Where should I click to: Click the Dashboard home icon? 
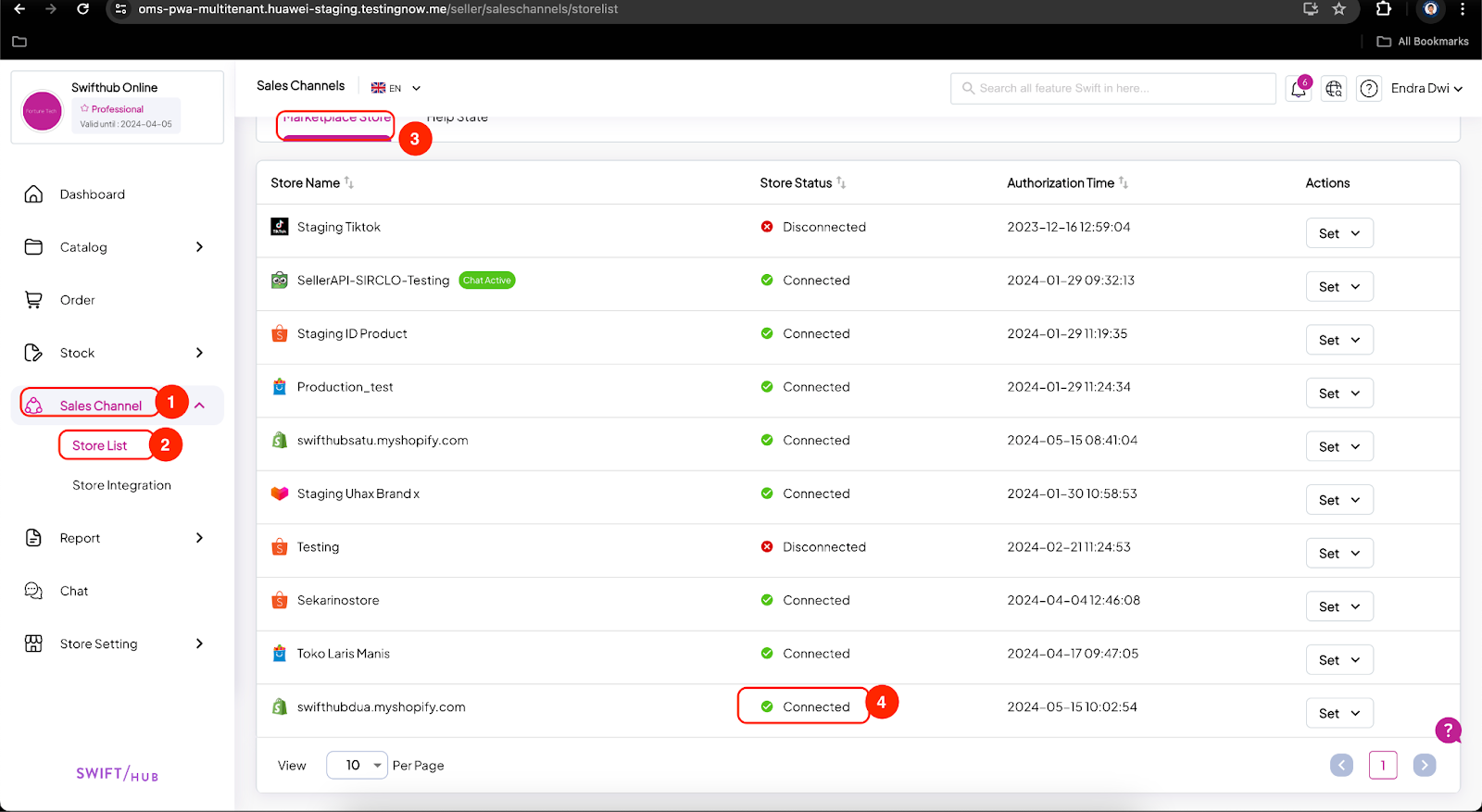33,194
